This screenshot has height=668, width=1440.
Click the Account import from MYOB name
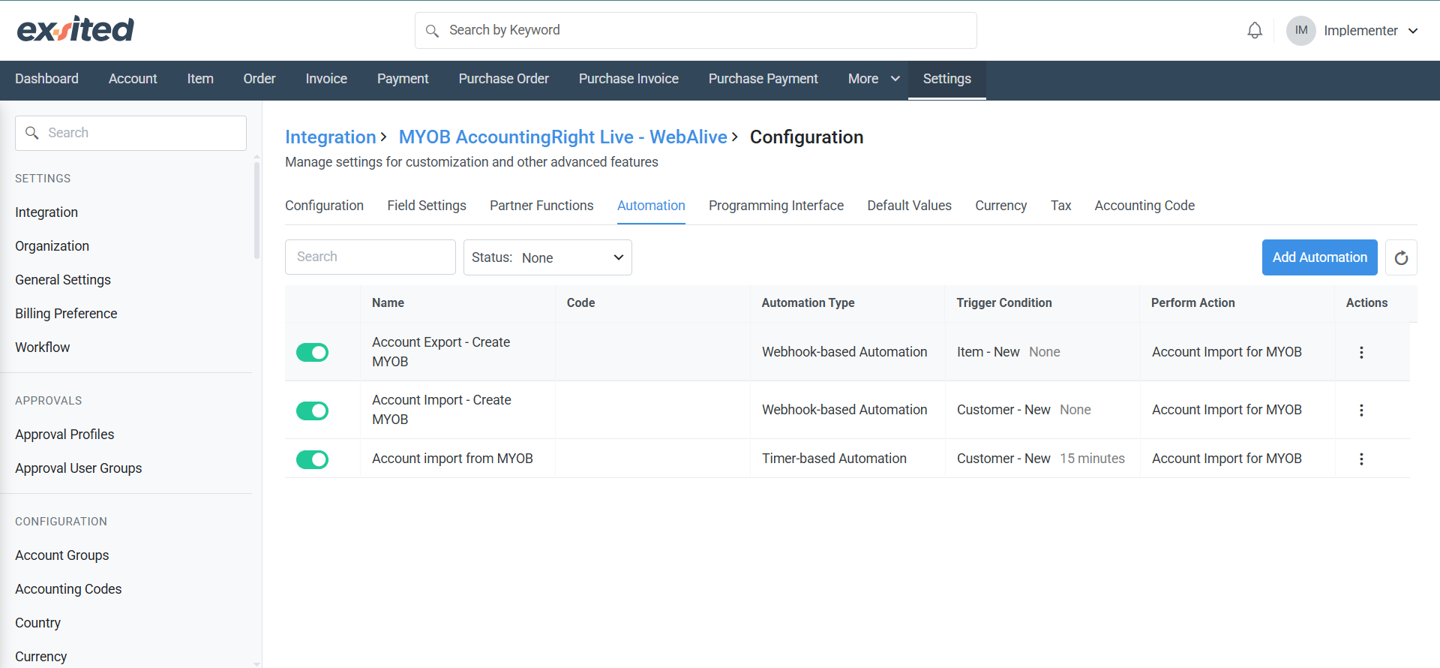tap(452, 459)
